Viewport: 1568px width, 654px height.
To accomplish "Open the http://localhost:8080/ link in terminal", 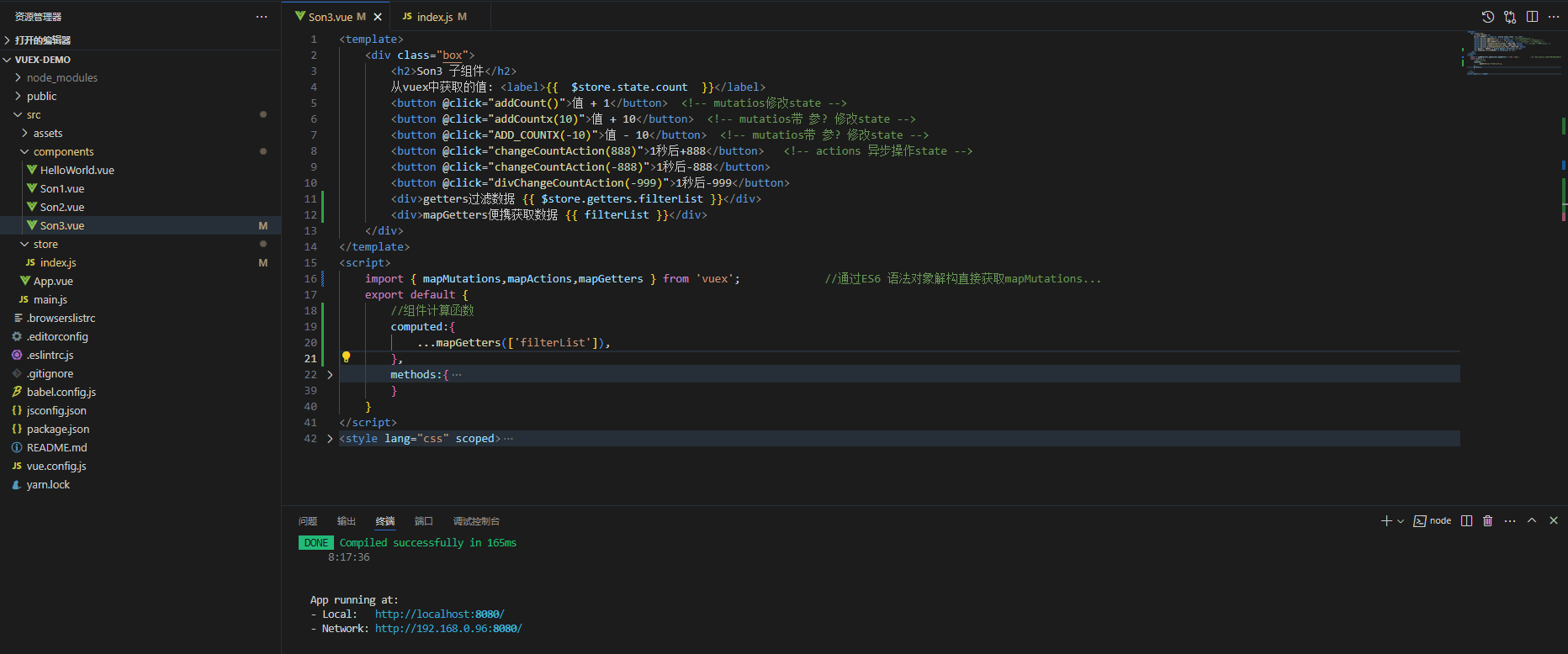I will click(439, 614).
